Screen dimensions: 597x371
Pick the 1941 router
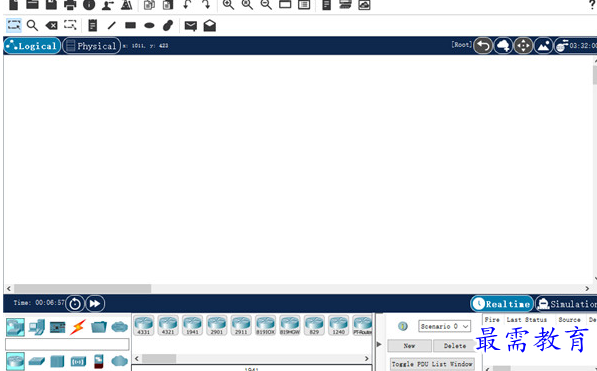192,325
